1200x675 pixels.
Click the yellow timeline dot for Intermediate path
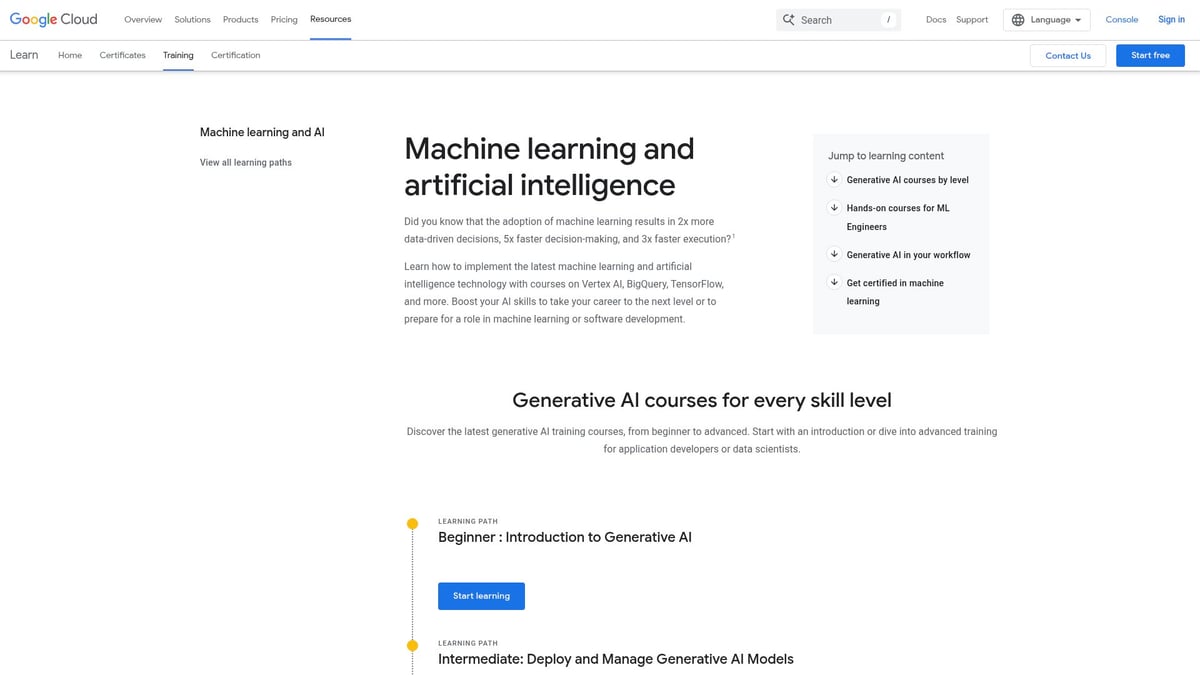pyautogui.click(x=412, y=646)
